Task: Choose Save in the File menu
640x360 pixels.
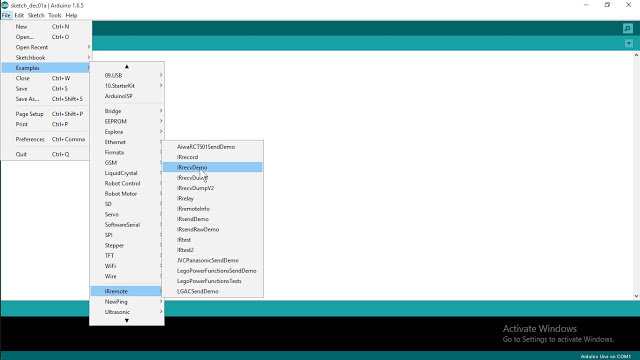Action: click(46, 89)
